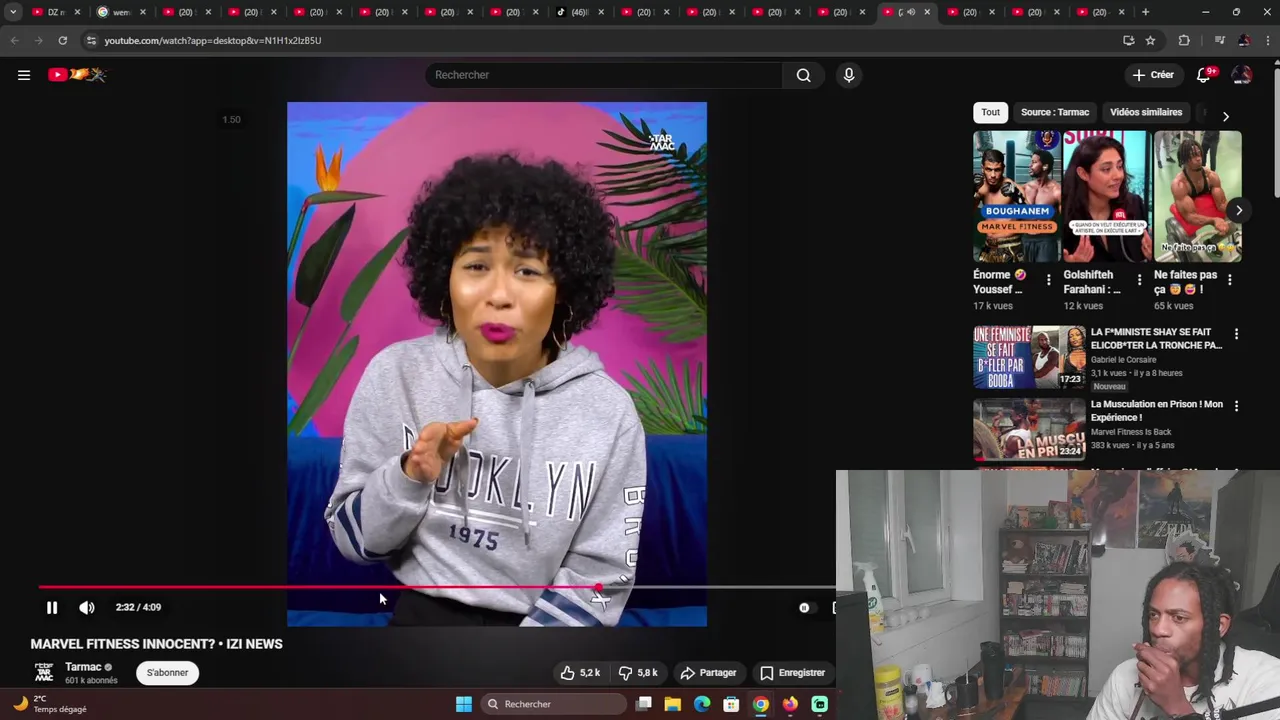The width and height of the screenshot is (1280, 720).
Task: Go back with the browser back arrow
Action: 14,41
